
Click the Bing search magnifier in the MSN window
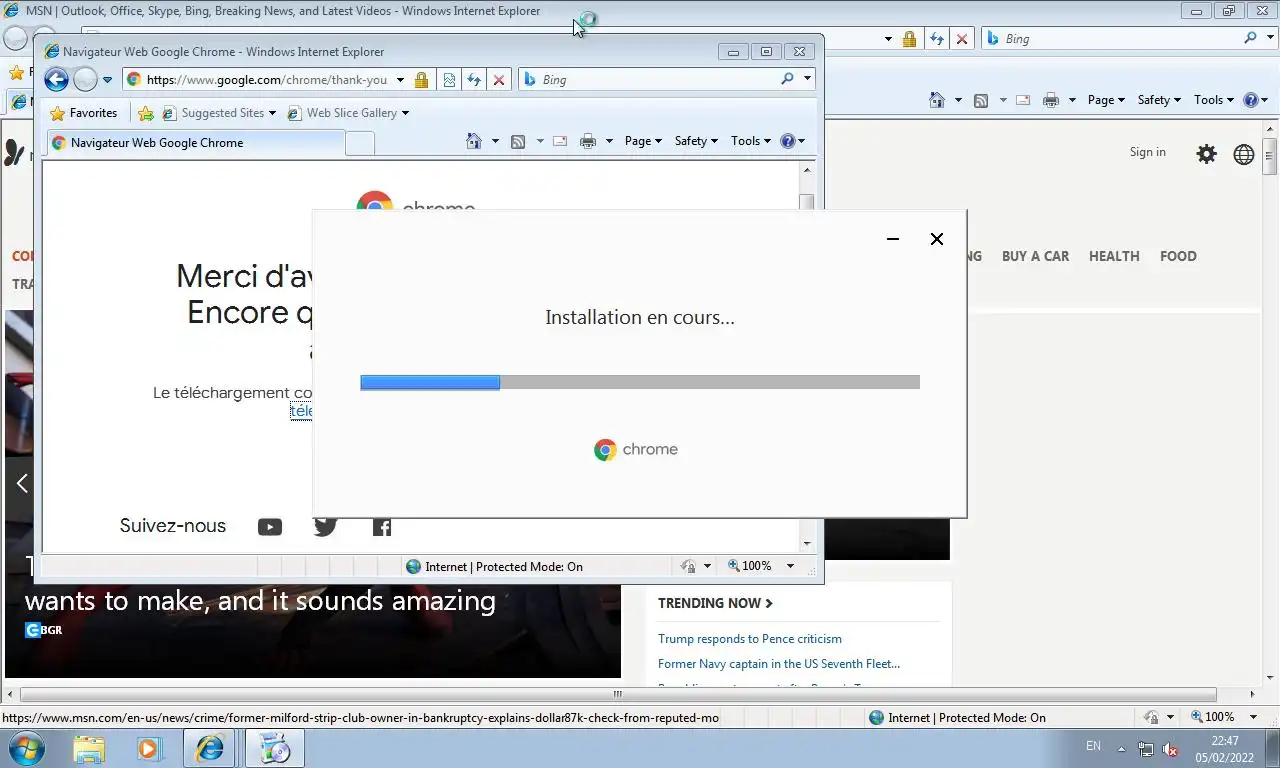1250,38
